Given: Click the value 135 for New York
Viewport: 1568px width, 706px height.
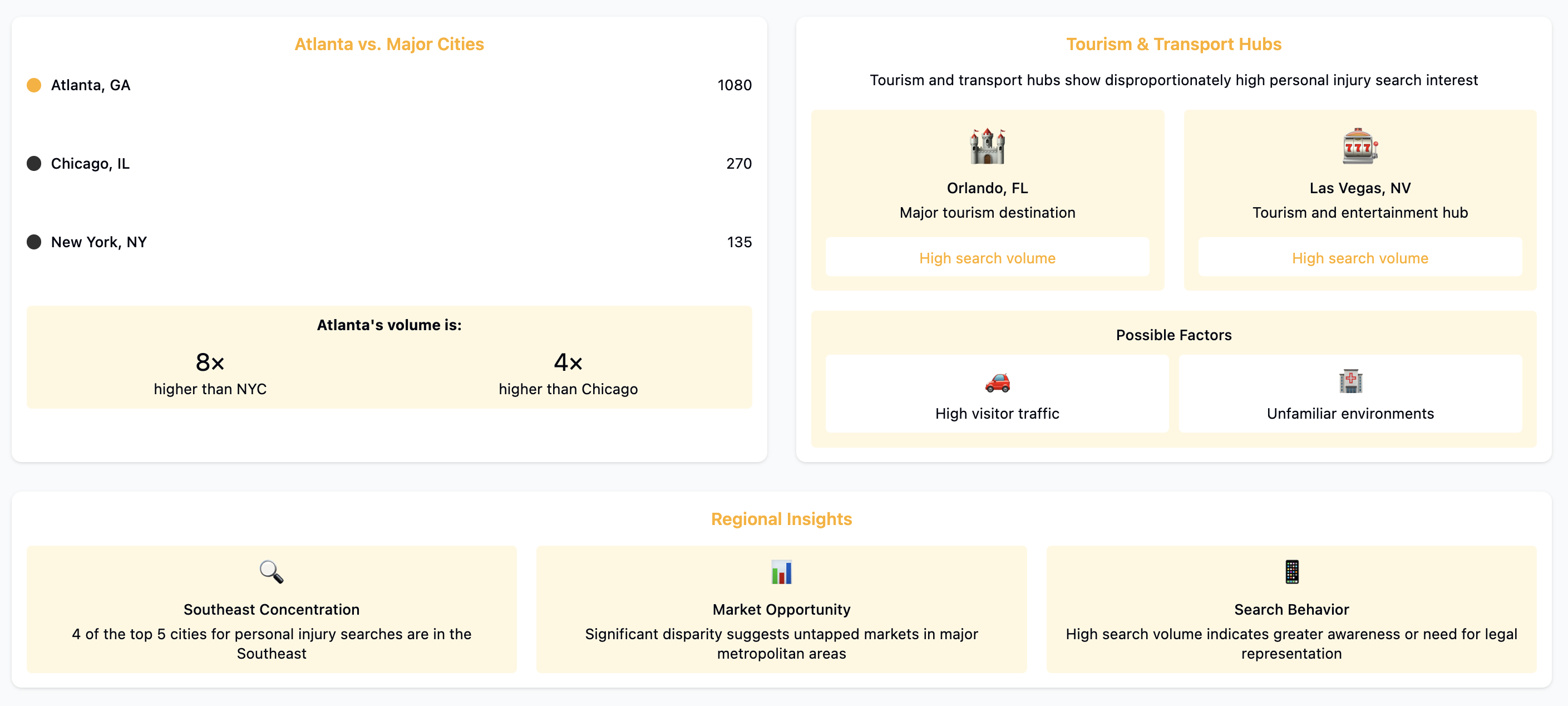Looking at the screenshot, I should click(x=739, y=242).
